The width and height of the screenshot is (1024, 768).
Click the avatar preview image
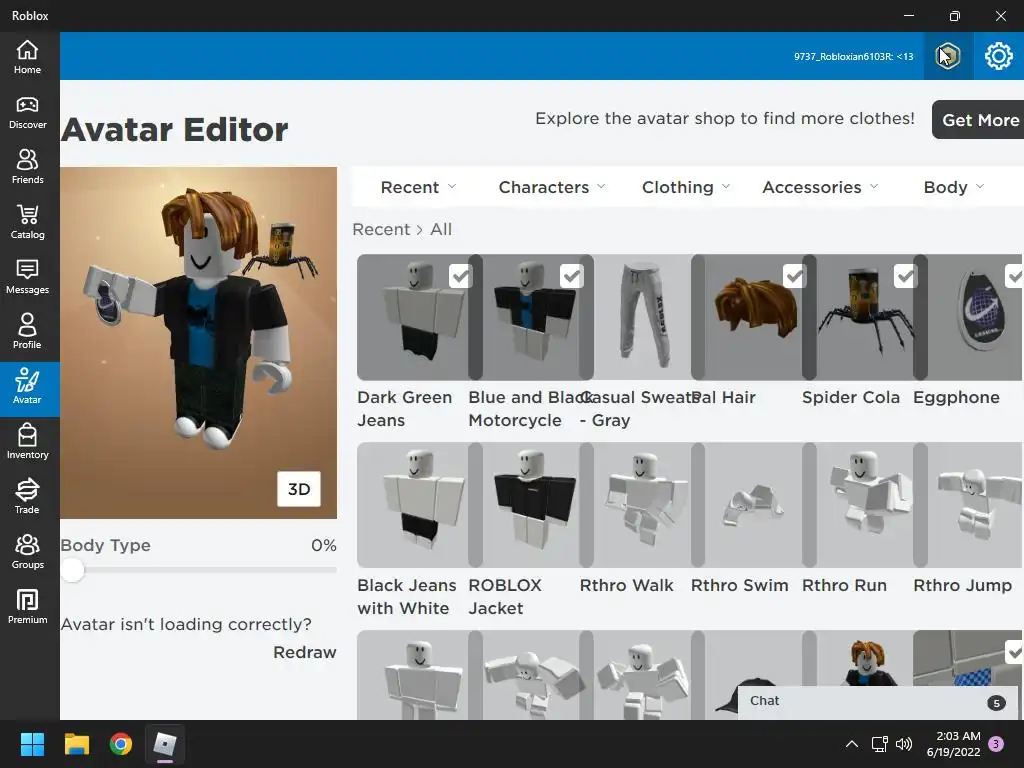tap(199, 343)
